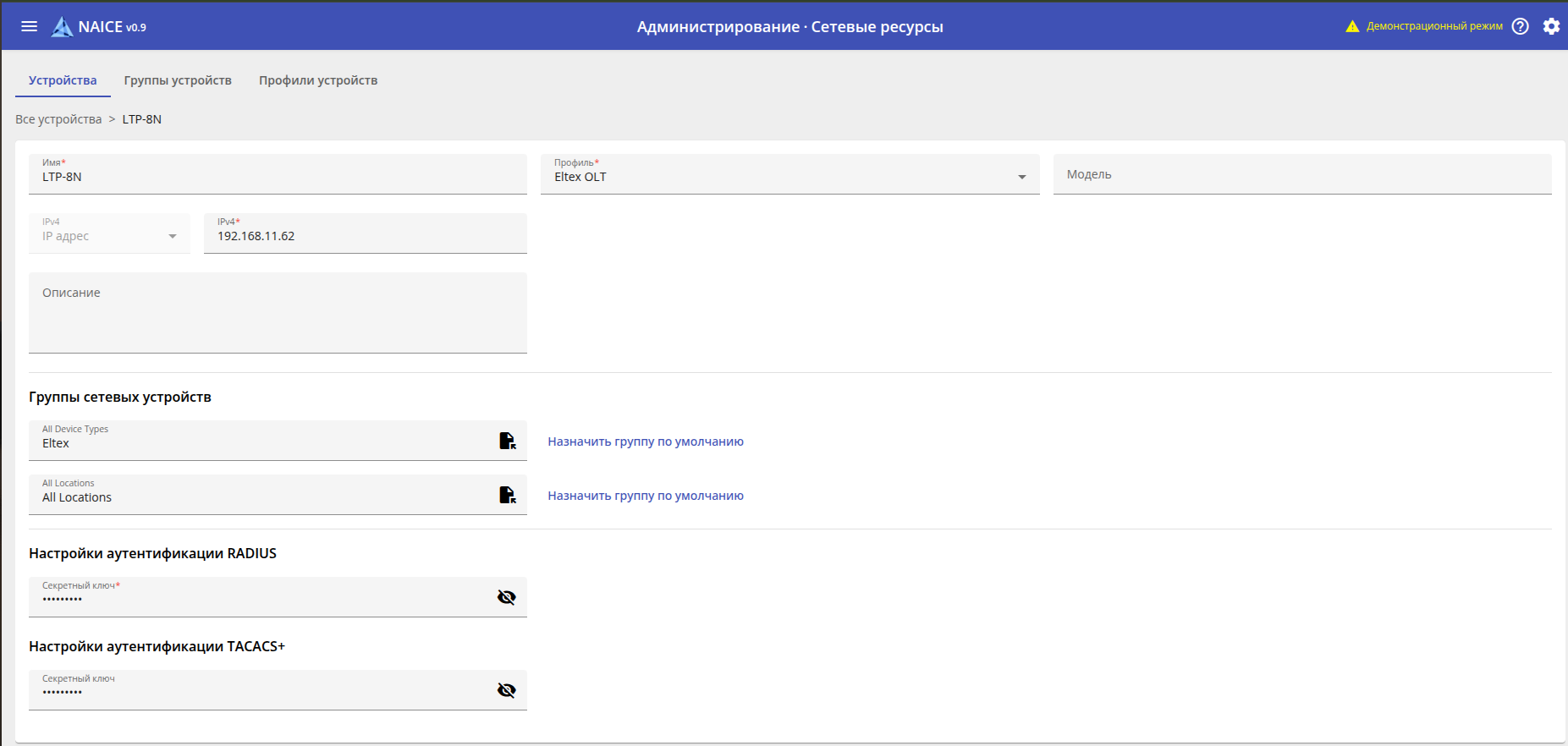
Task: Assign default group for All Locations
Action: [x=646, y=496]
